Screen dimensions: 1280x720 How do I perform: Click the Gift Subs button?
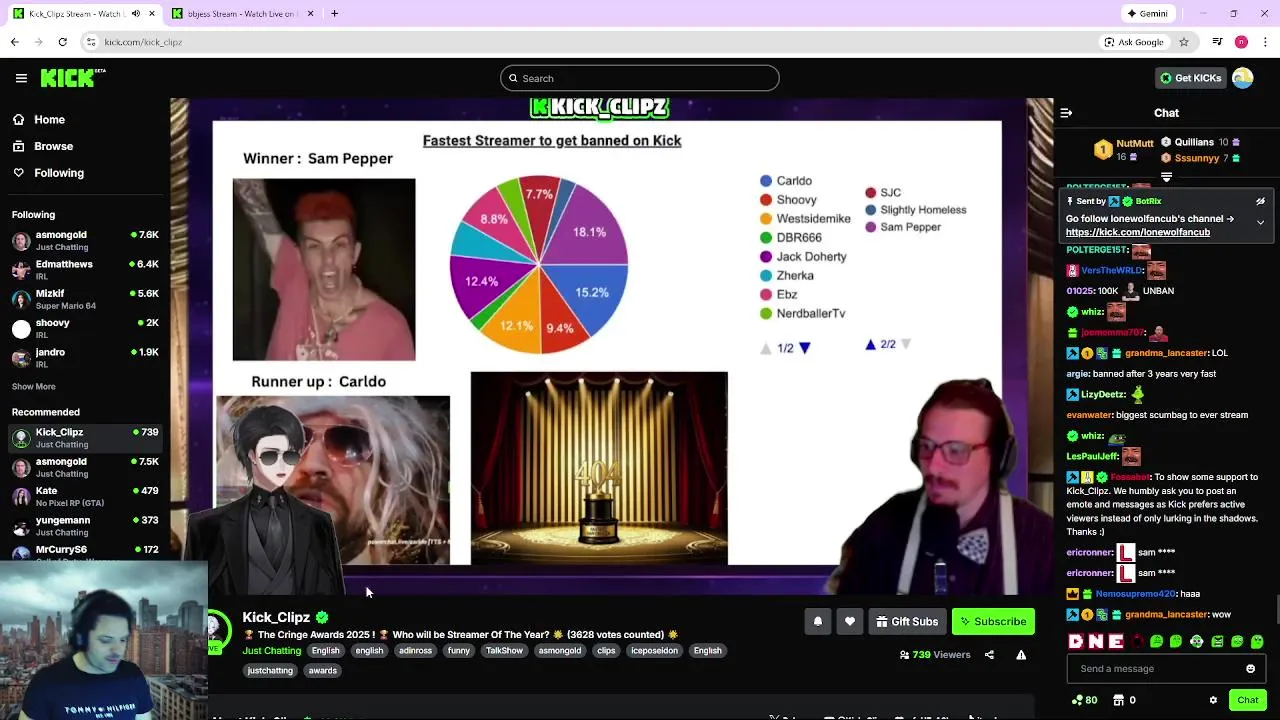point(907,622)
